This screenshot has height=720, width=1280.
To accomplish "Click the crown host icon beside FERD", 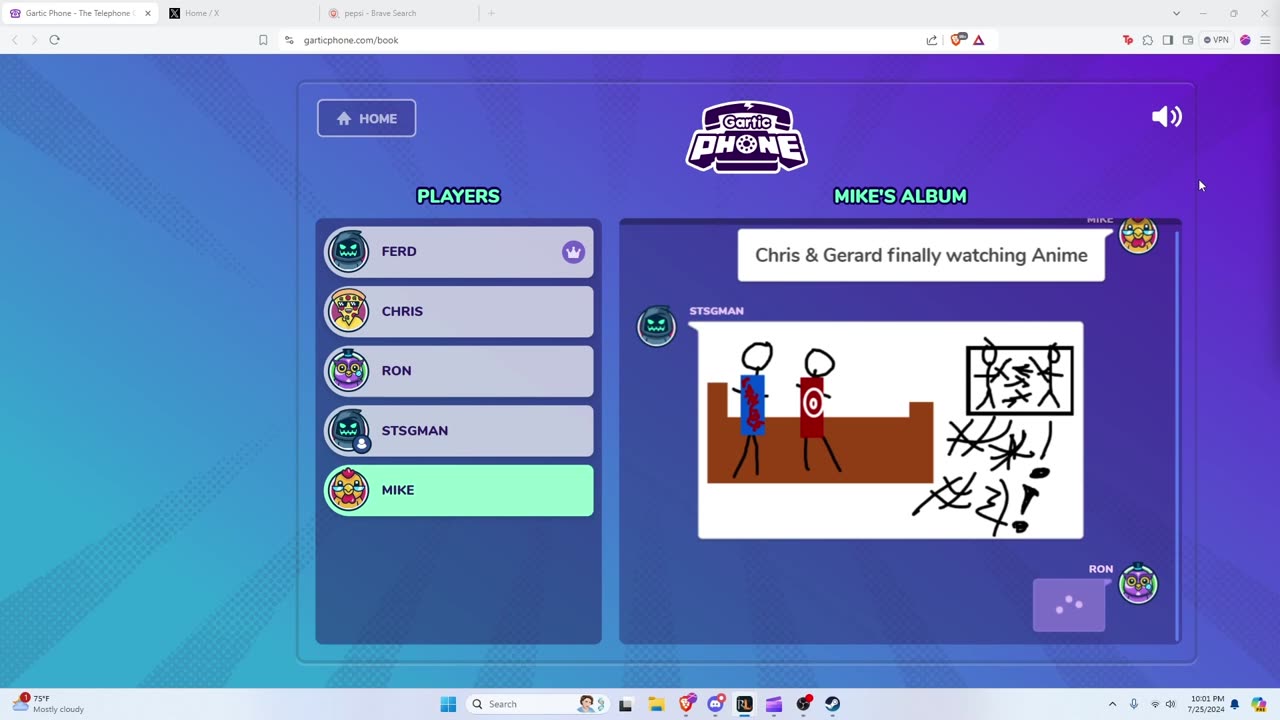I will [573, 252].
